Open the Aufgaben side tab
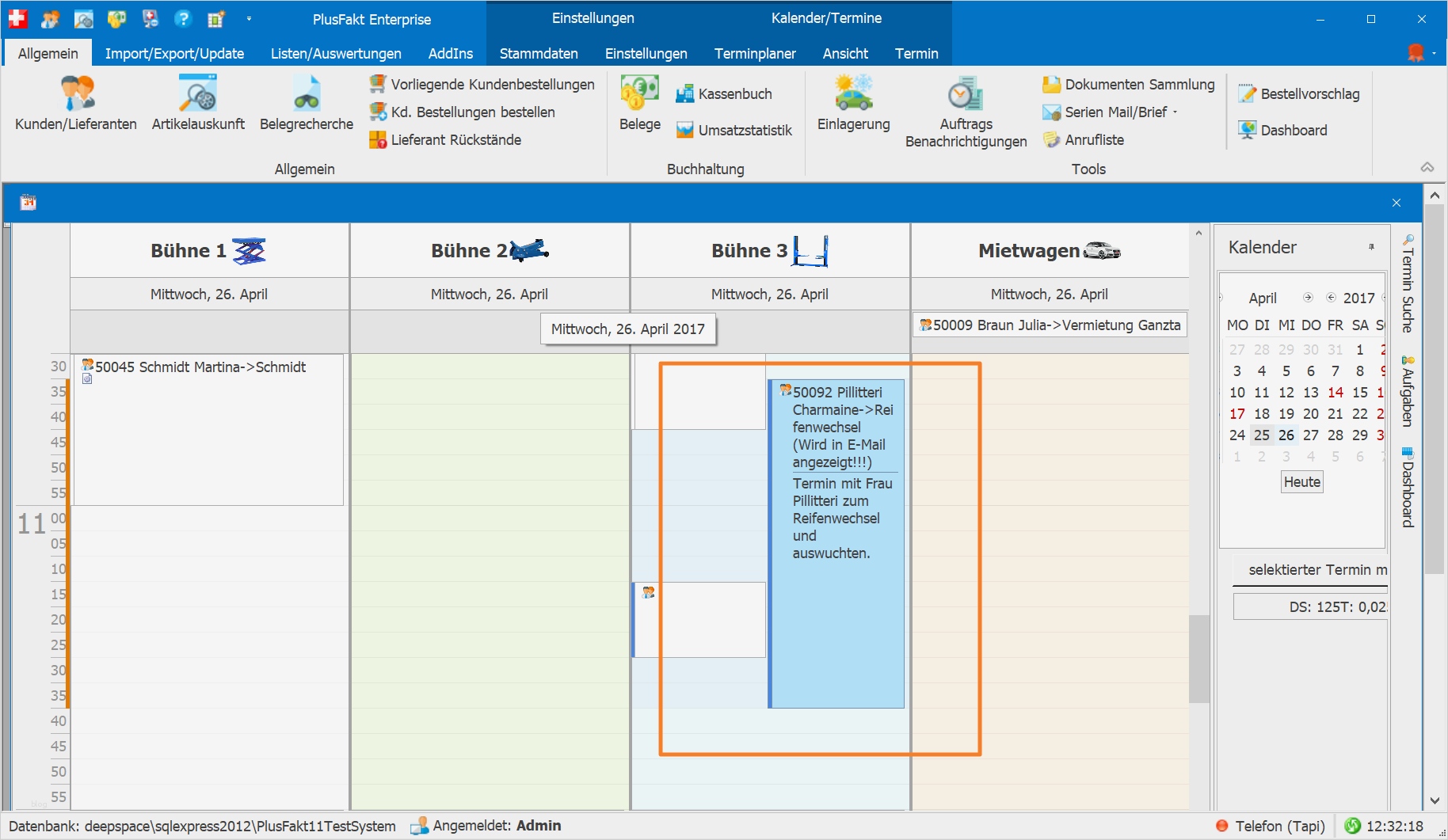The width and height of the screenshot is (1448, 840). coord(1408,391)
